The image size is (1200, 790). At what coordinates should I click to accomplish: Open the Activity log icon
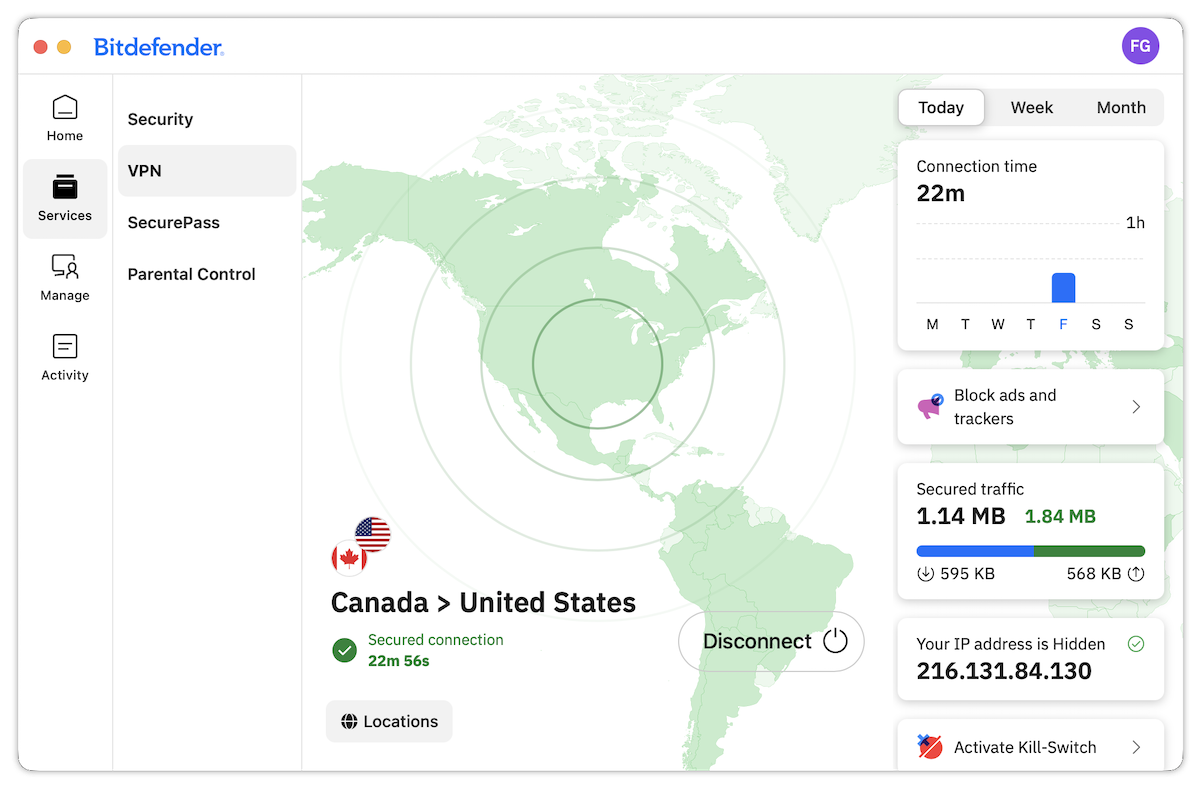65,347
